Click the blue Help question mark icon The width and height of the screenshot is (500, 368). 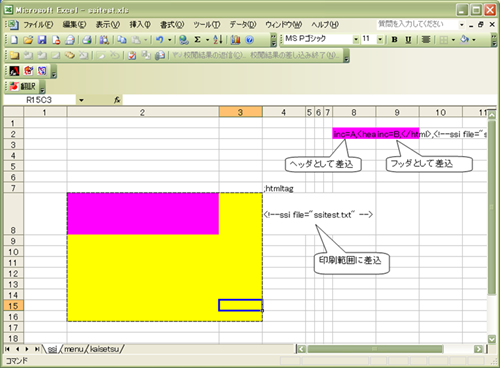249,40
